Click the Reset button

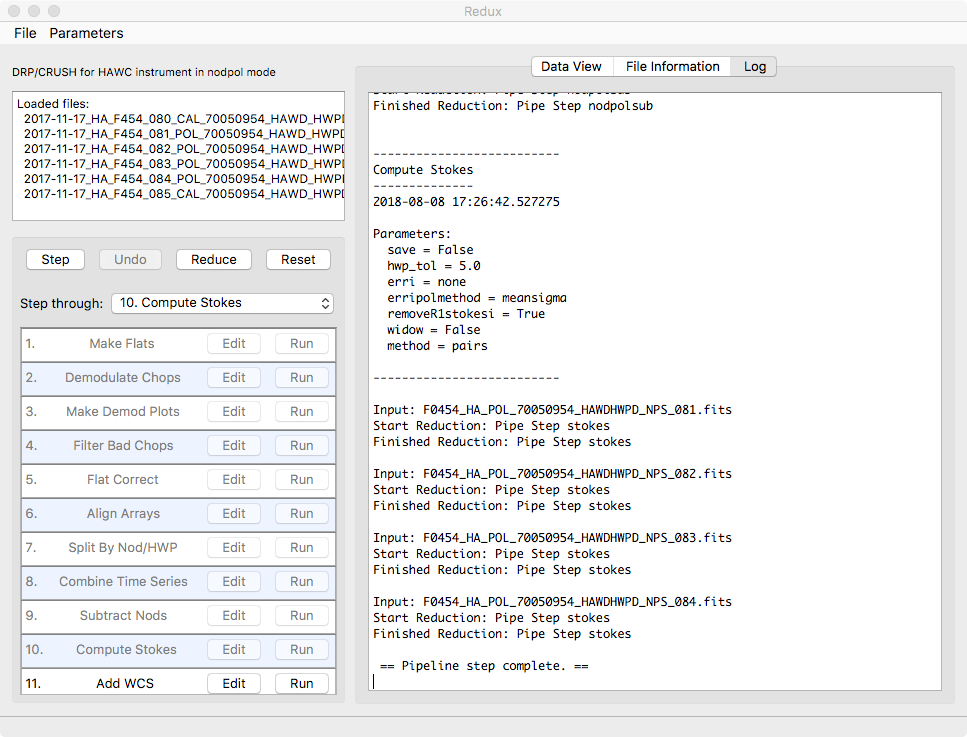[x=298, y=259]
